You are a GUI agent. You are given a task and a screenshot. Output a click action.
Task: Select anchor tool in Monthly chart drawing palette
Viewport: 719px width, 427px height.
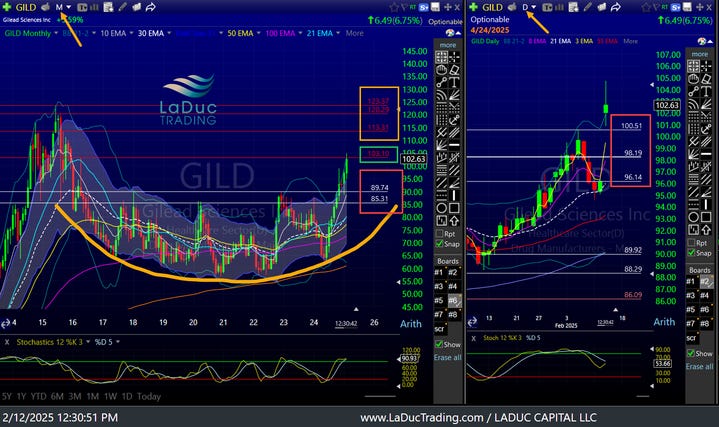[x=454, y=120]
